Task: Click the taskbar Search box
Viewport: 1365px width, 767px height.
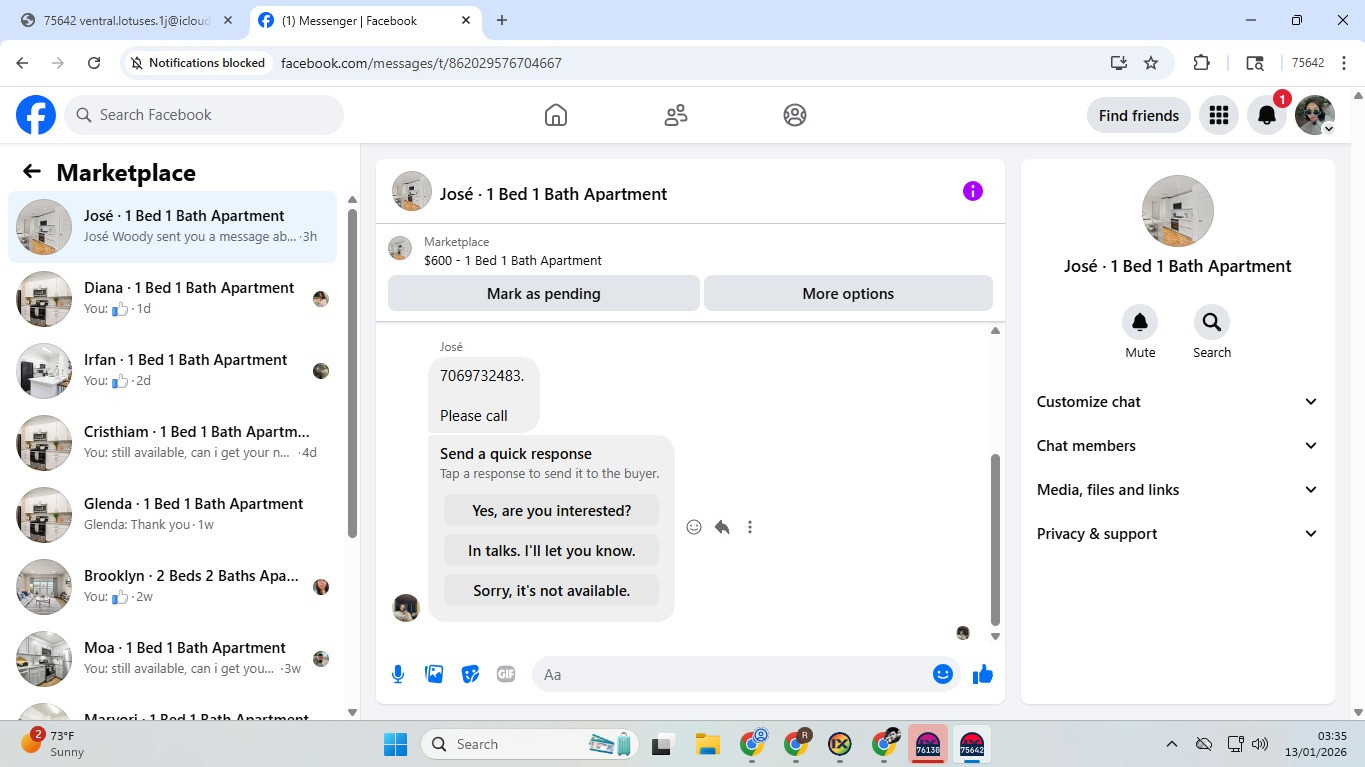Action: point(528,744)
